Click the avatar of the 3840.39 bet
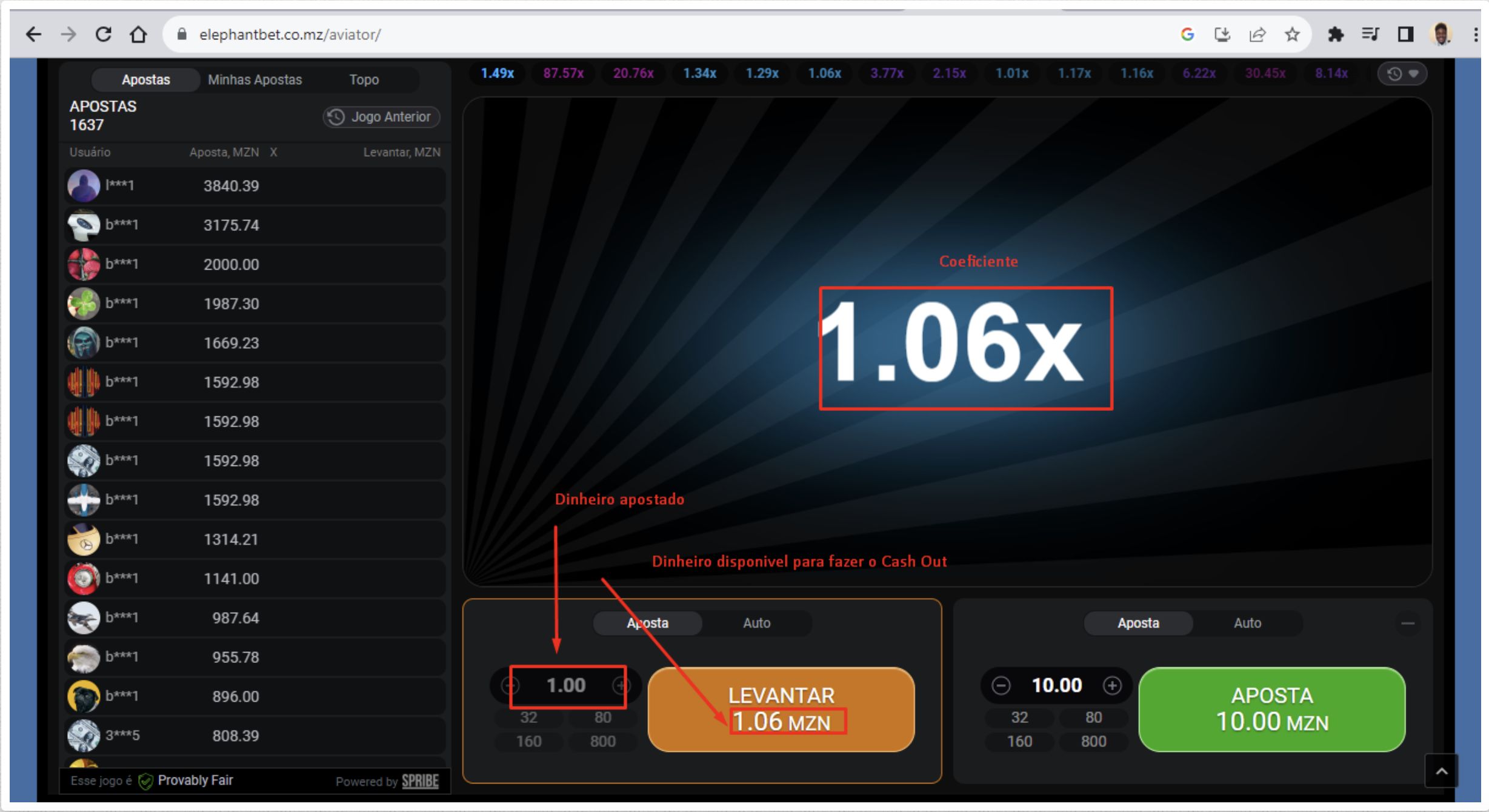This screenshot has height=812, width=1489. click(x=84, y=185)
